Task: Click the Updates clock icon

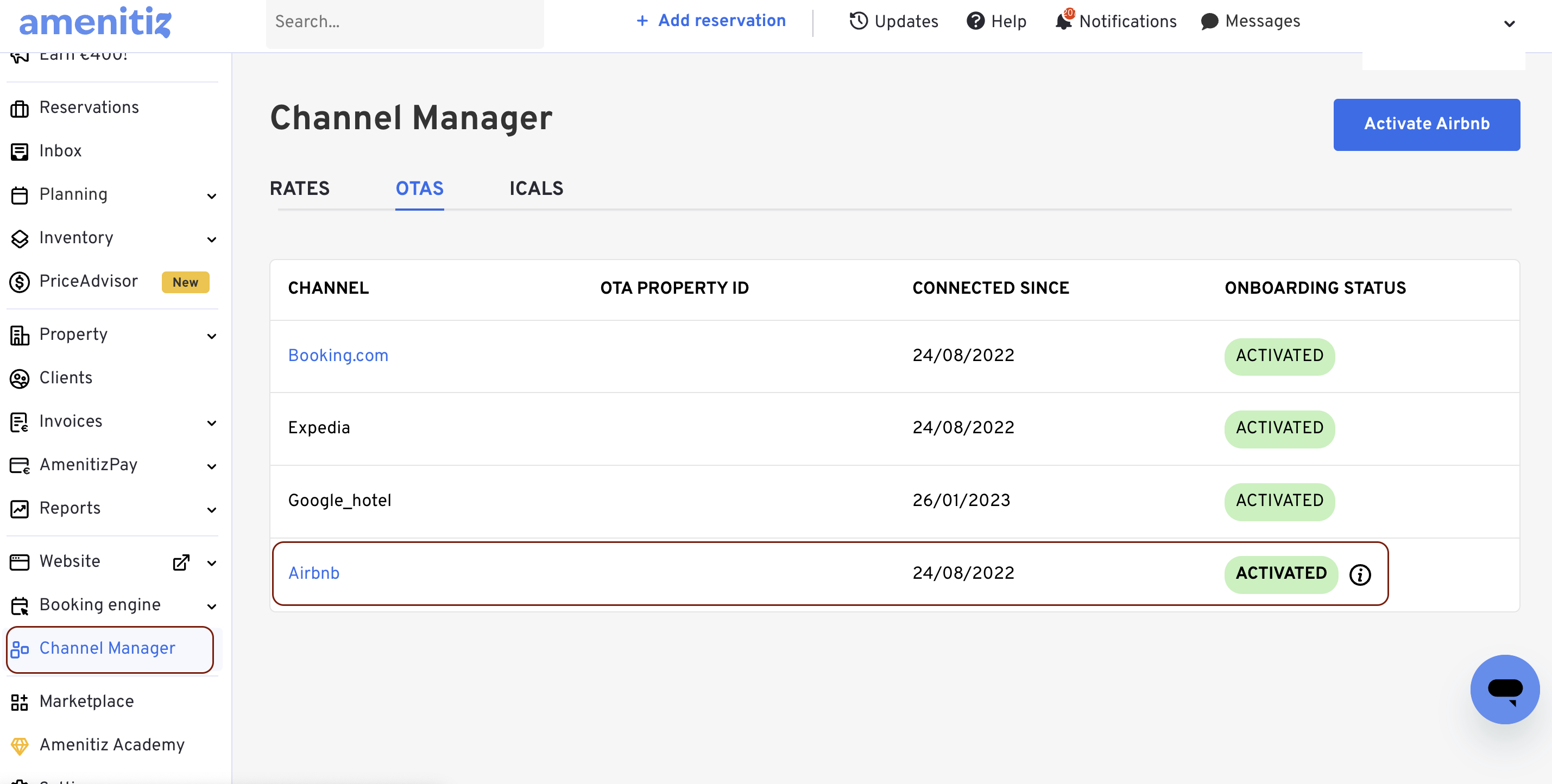Action: pyautogui.click(x=858, y=21)
